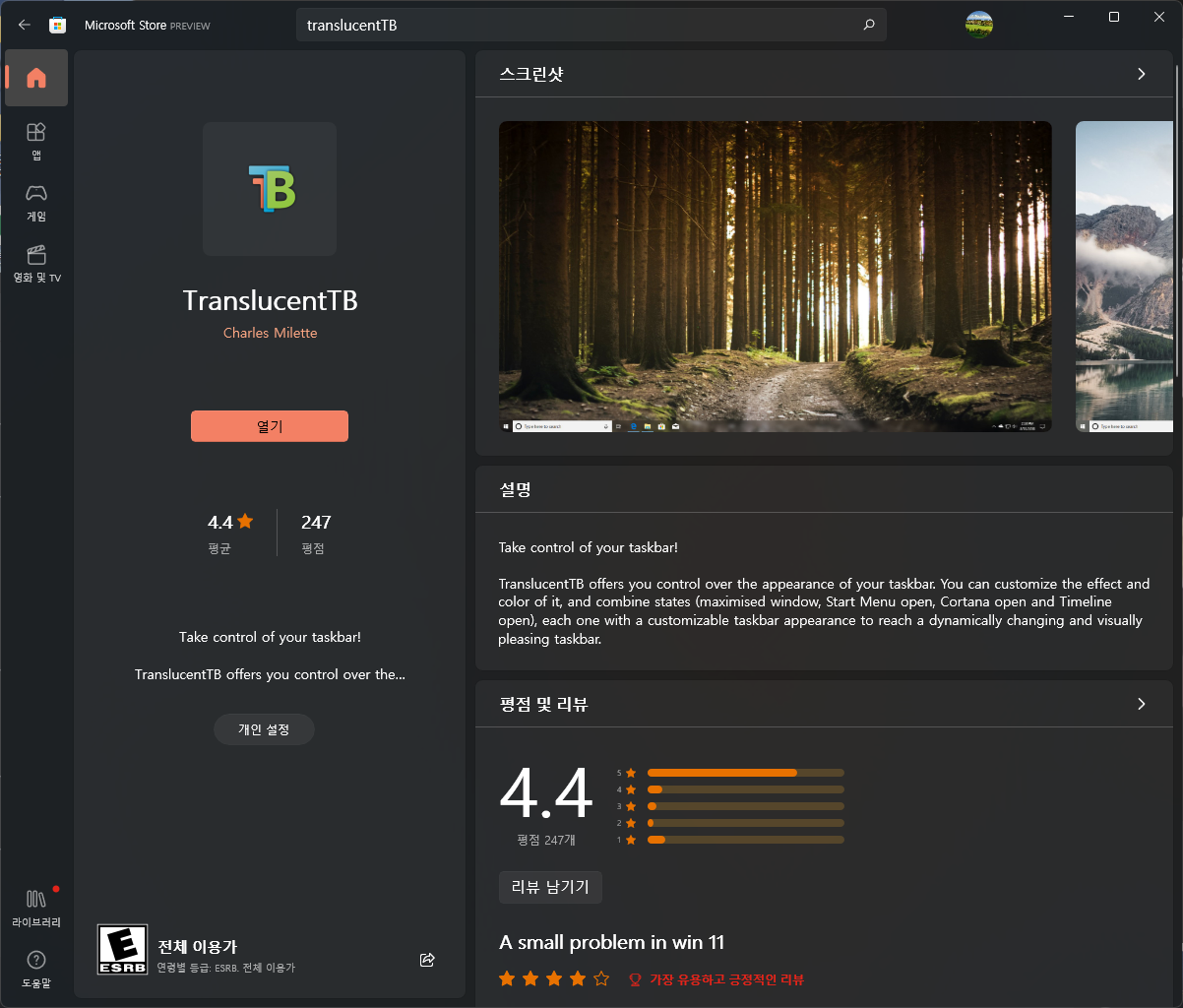Open the mountain lake screenshot thumbnail
The image size is (1183, 1008).
coord(1125,277)
